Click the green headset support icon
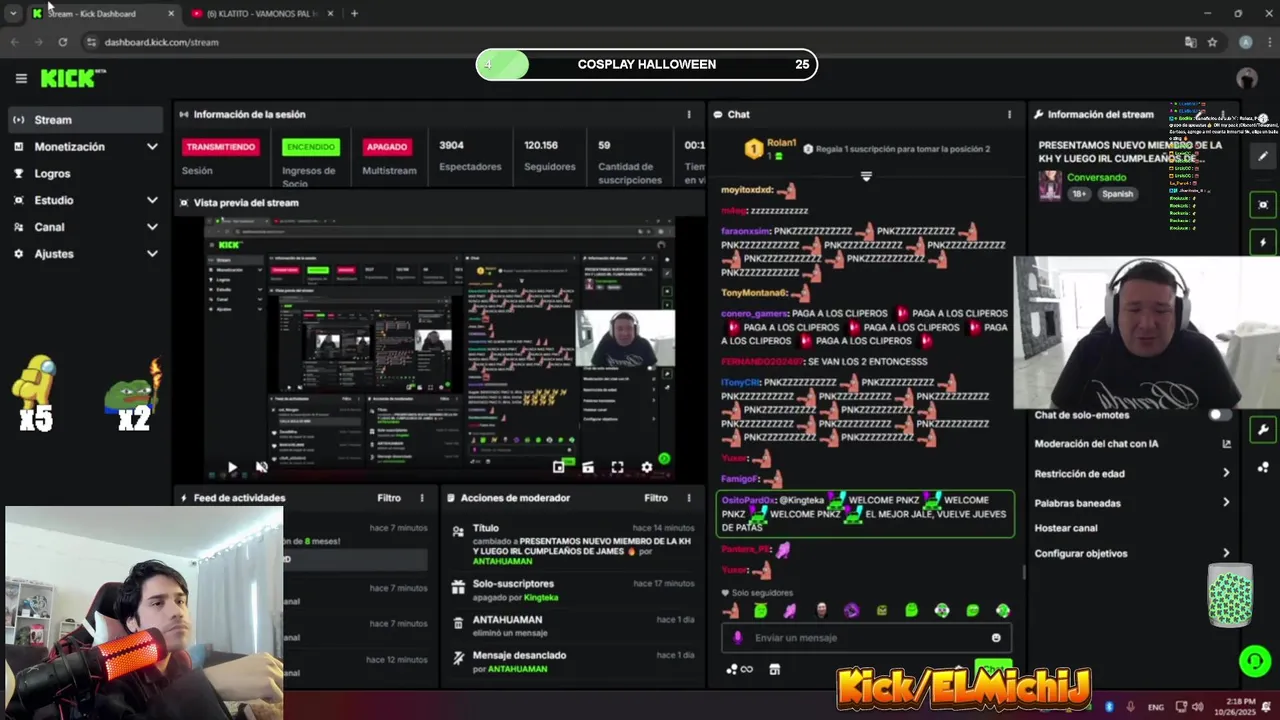 [1254, 661]
